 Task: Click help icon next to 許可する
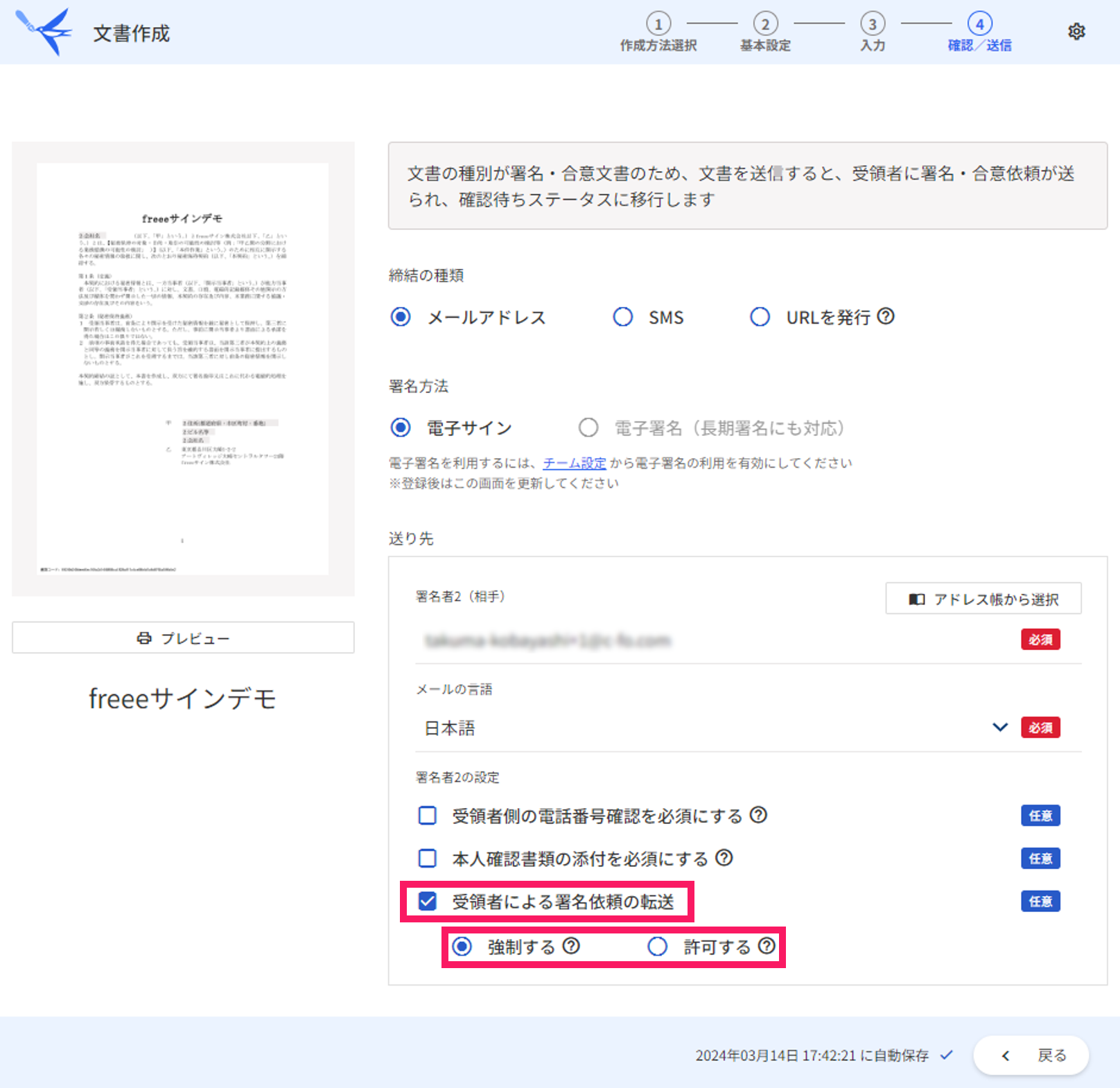[x=767, y=946]
